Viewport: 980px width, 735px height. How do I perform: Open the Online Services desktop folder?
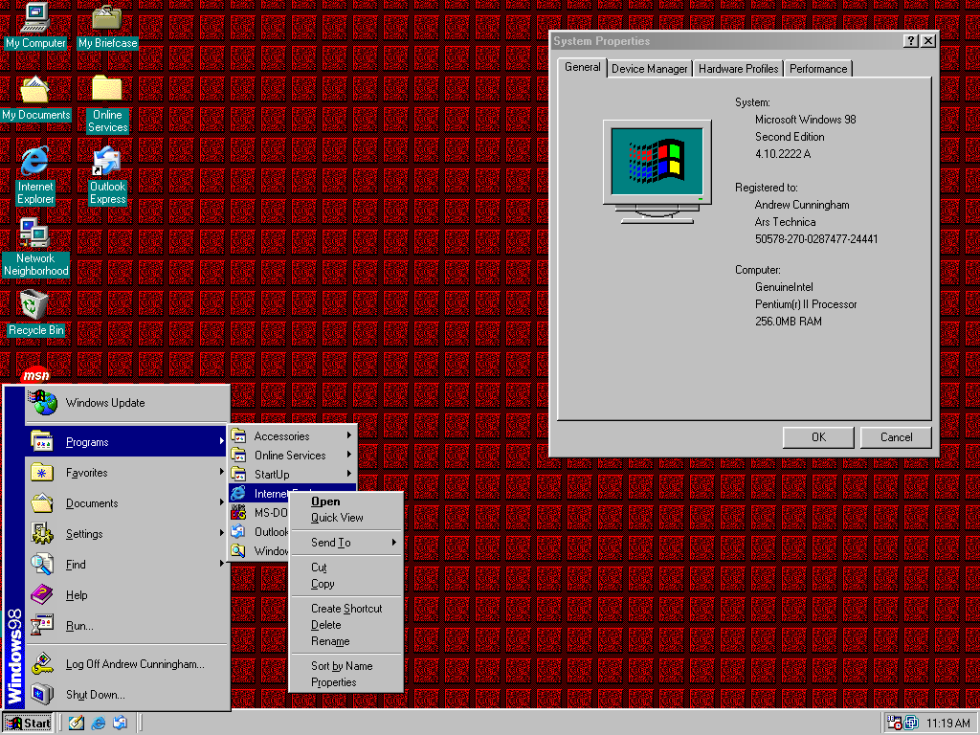107,88
